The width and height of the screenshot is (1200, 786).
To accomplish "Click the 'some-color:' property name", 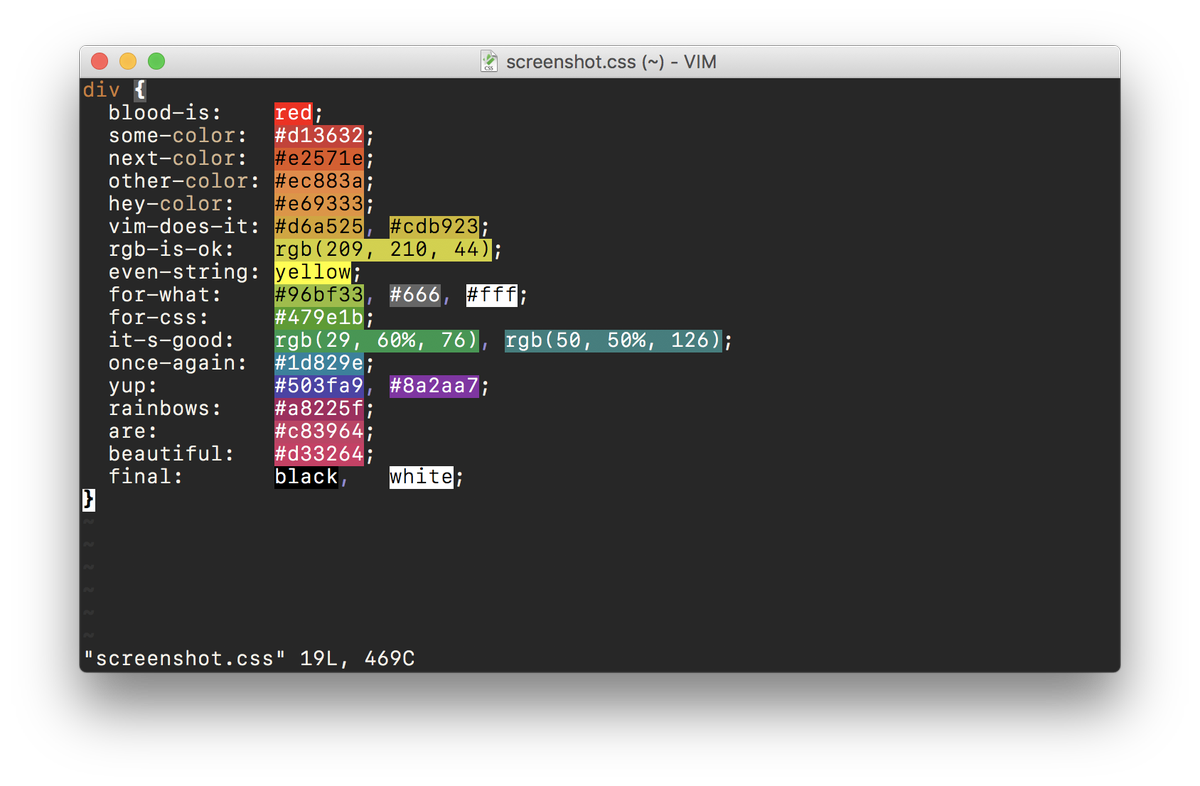I will pos(178,136).
